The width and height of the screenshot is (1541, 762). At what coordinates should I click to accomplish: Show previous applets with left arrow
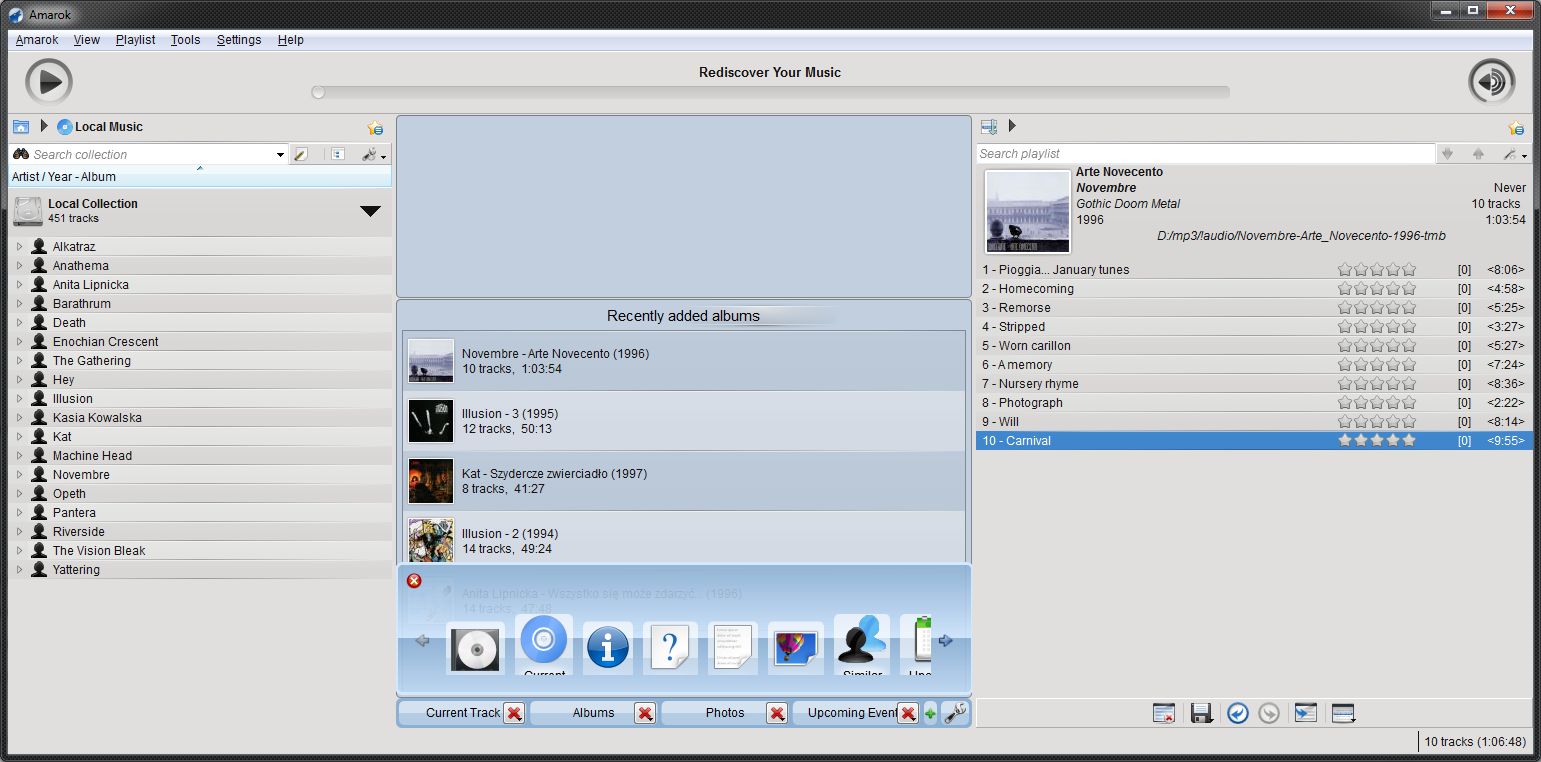point(422,641)
